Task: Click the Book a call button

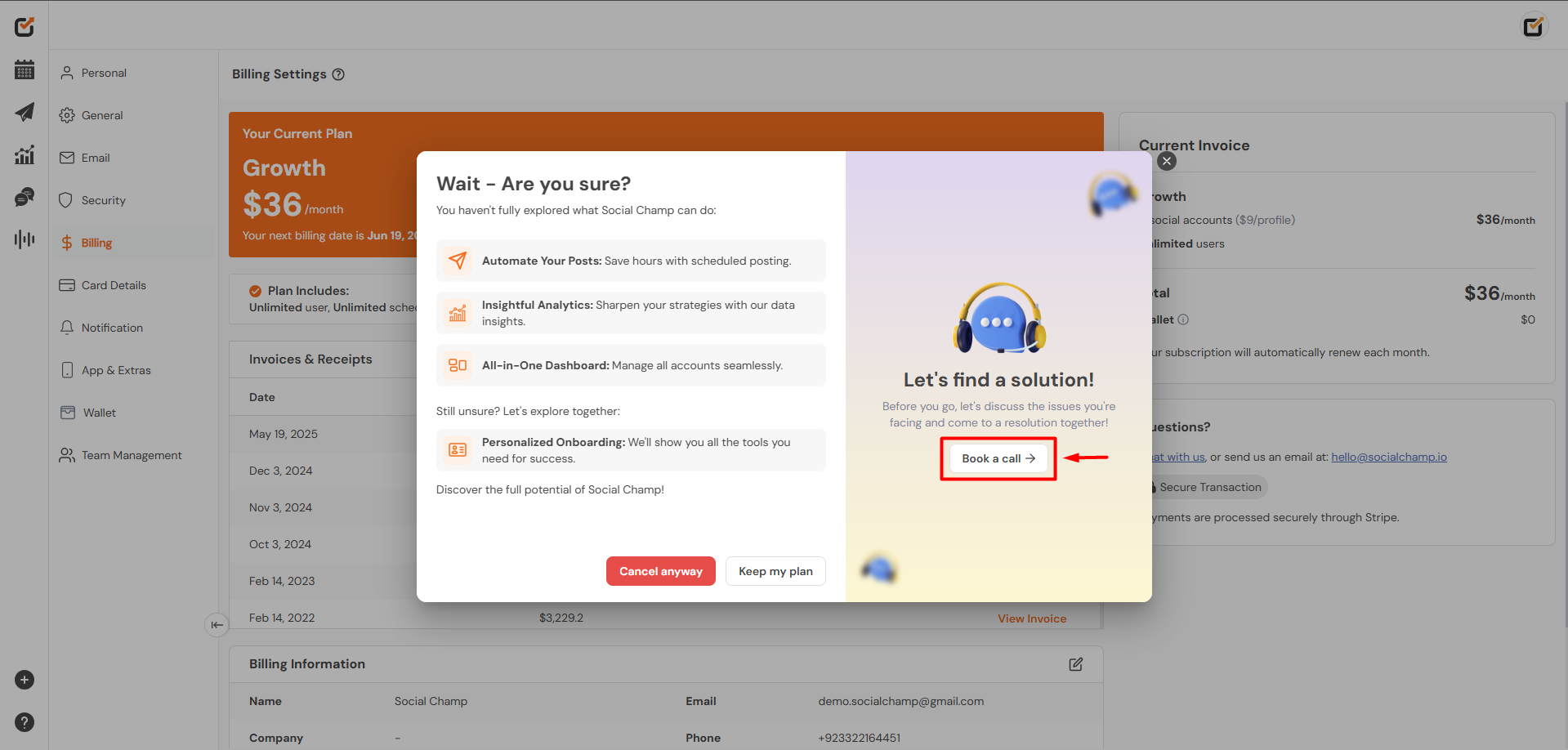Action: click(998, 458)
